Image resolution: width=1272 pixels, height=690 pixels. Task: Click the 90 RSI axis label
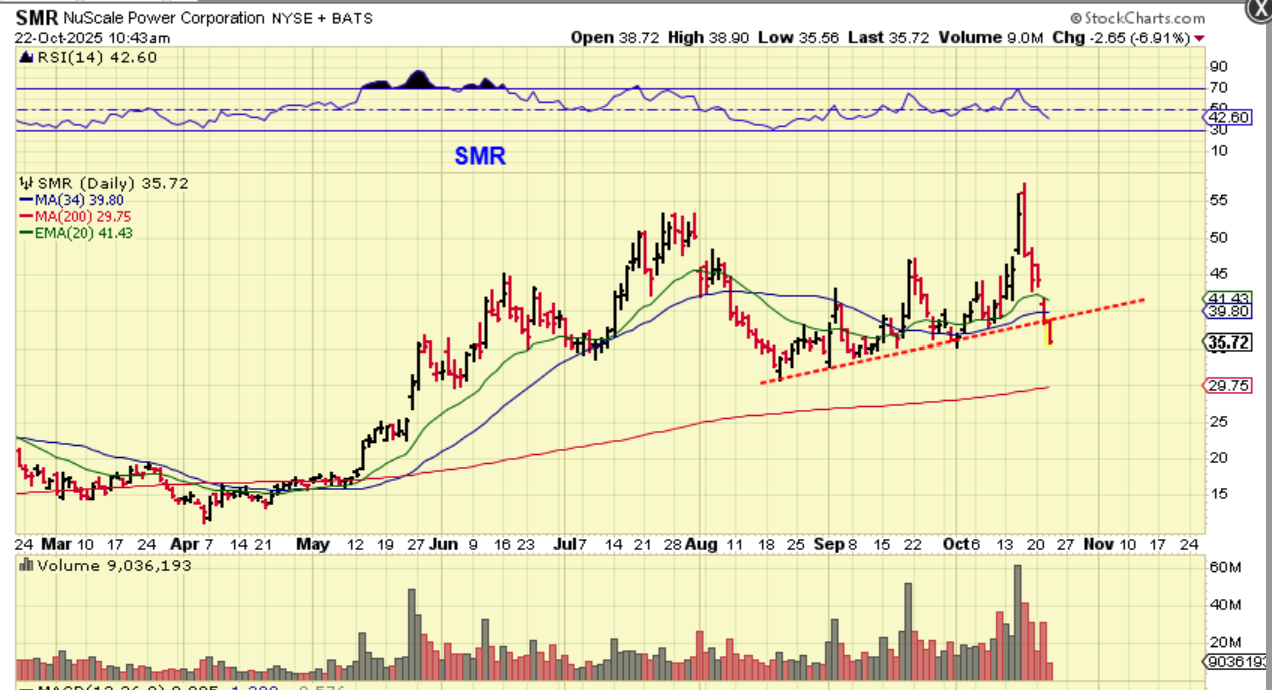point(1219,66)
